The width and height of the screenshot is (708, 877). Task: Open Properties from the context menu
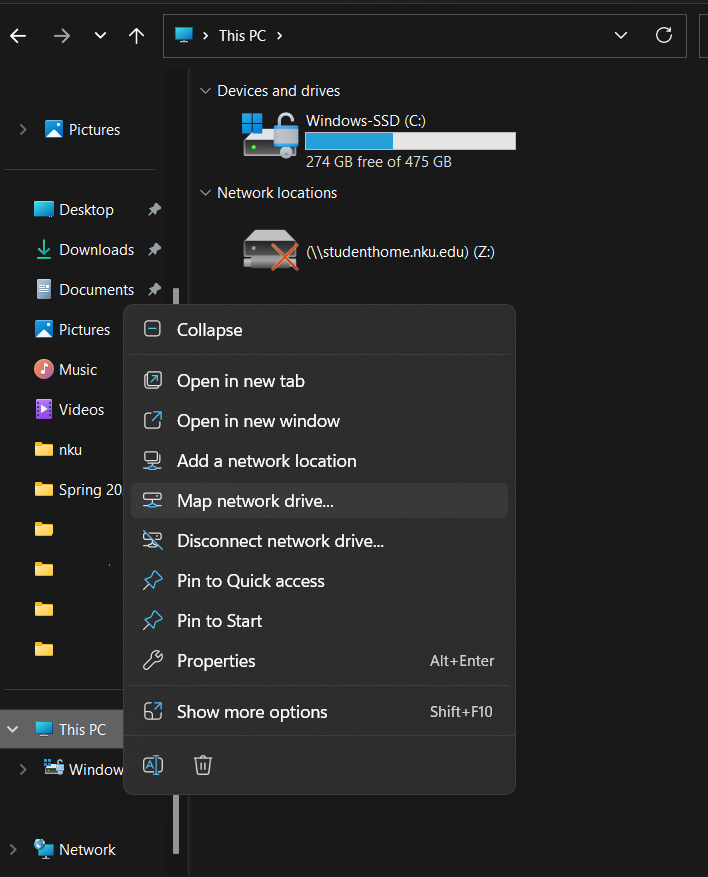[216, 661]
